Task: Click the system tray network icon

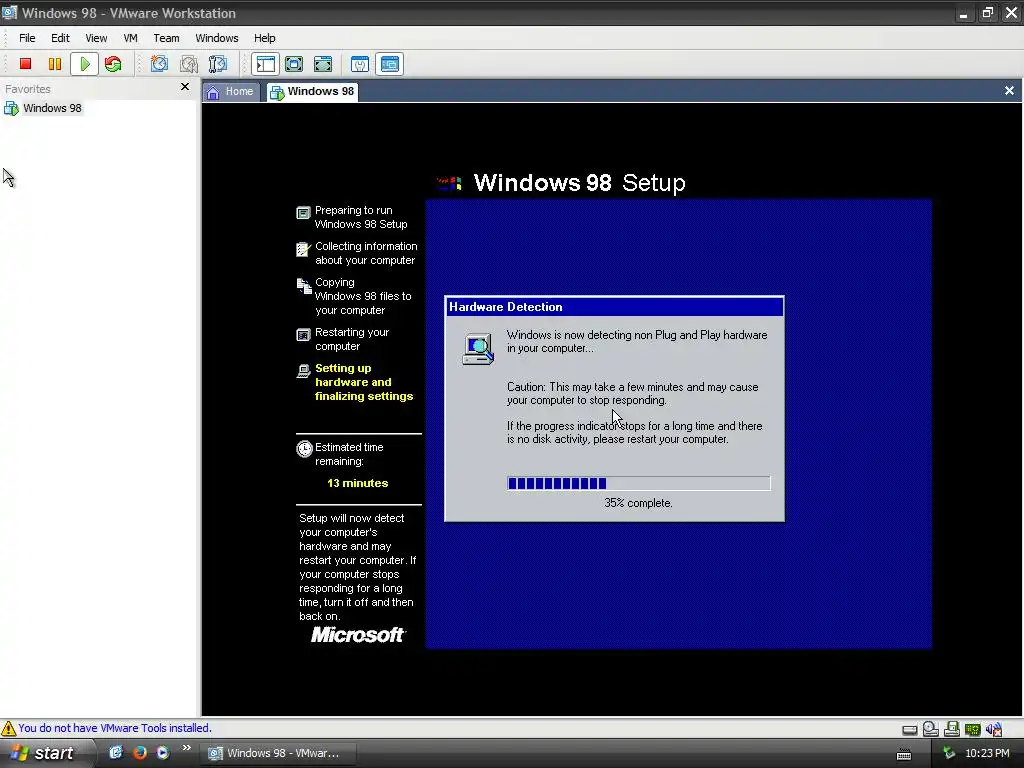Action: click(949, 754)
